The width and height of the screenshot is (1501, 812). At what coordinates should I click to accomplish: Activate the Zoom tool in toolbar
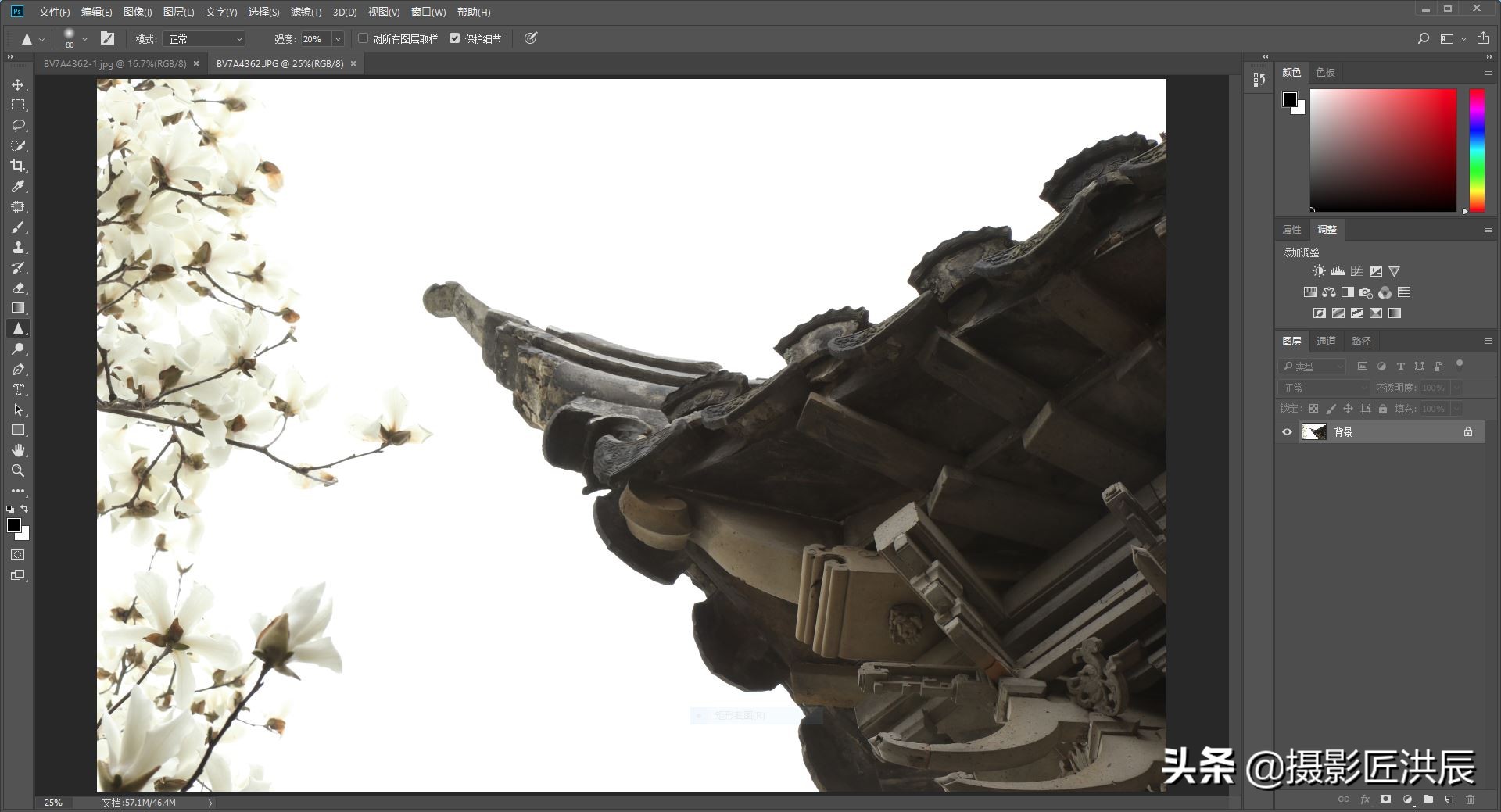point(18,470)
